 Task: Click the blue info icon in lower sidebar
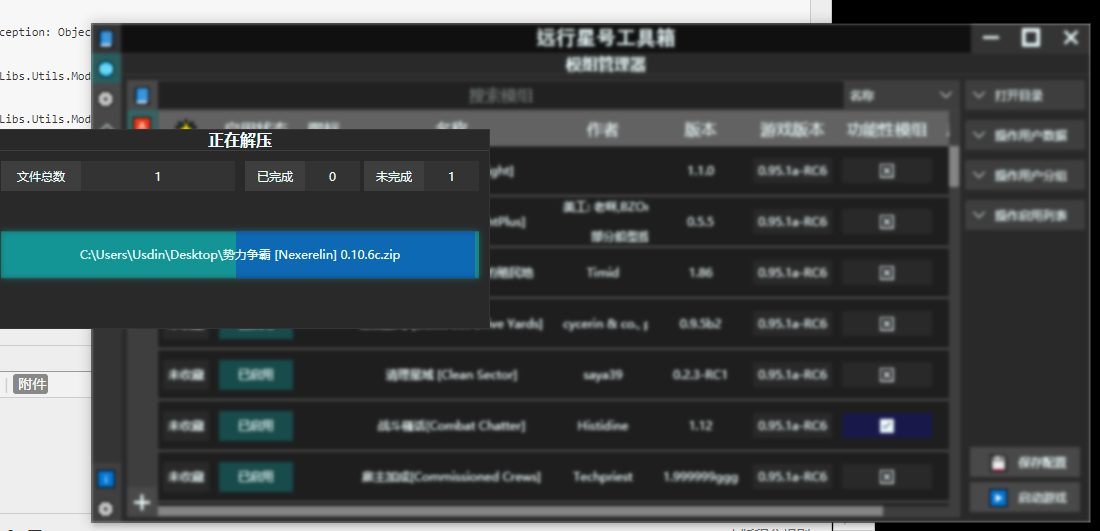click(x=105, y=479)
